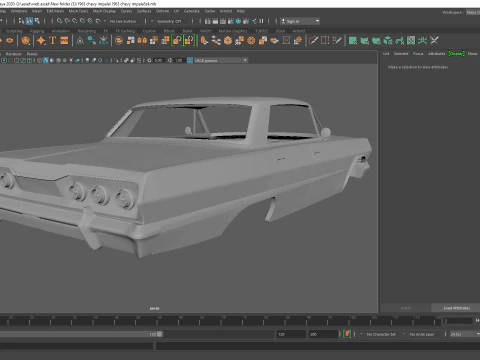
Task: Open the Display menu in Attribute Editor
Action: pos(456,54)
